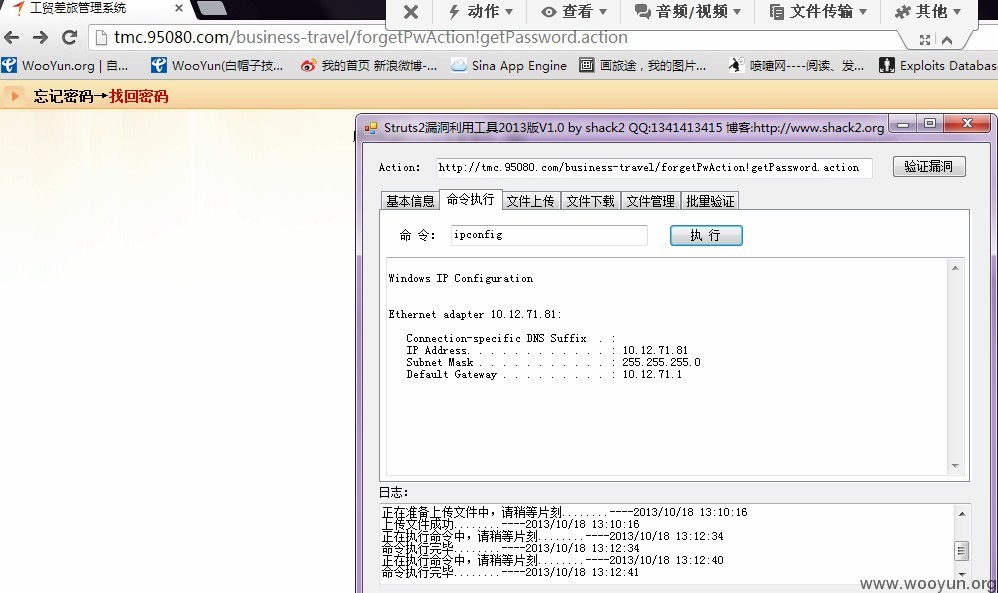Open the 其他 dropdown menu
Viewport: 998px width, 593px height.
(x=927, y=11)
